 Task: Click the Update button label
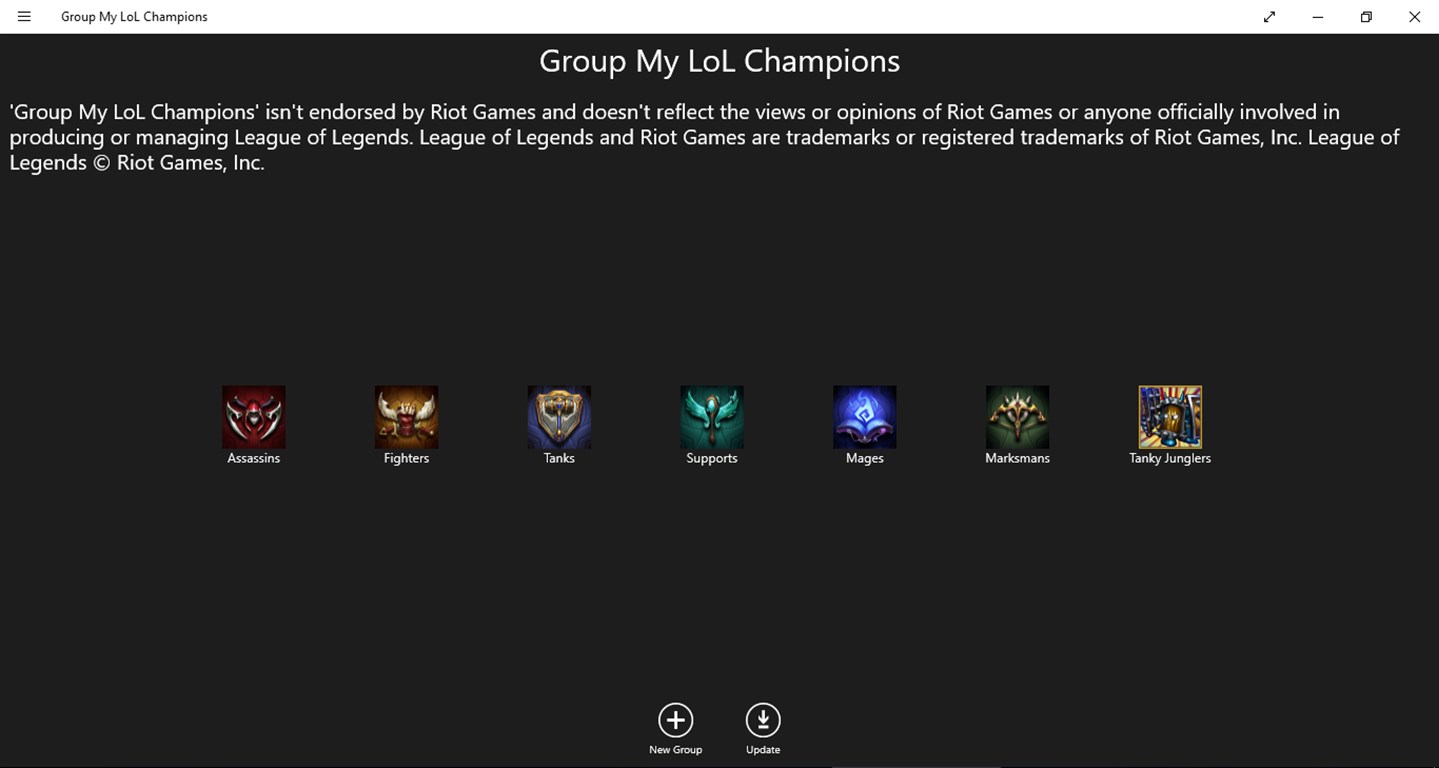pyautogui.click(x=763, y=750)
